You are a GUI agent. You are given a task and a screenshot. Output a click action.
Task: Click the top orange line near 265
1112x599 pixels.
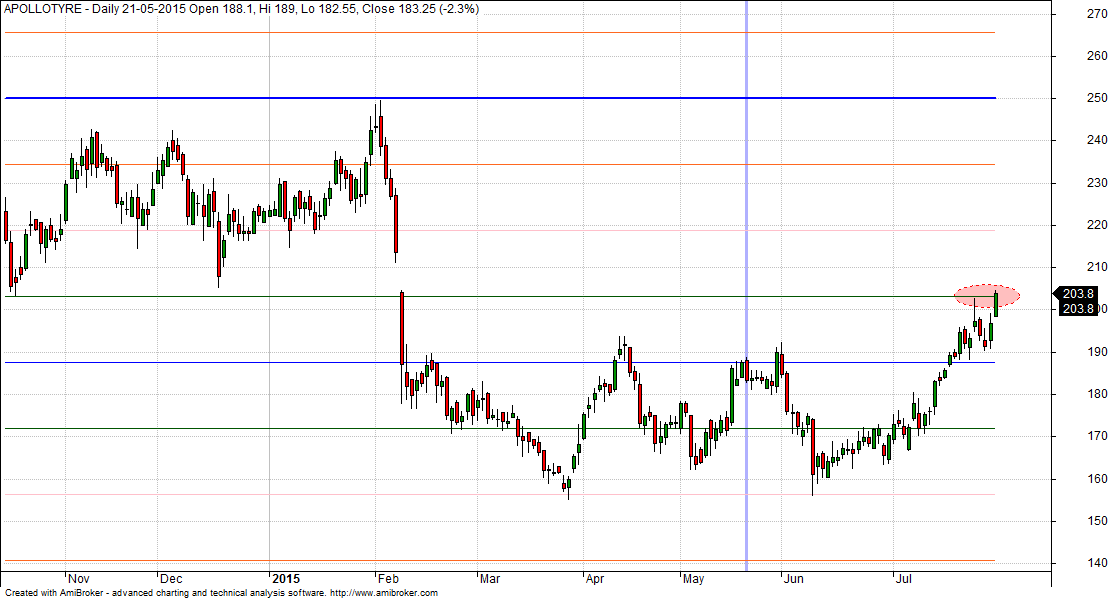[x=500, y=33]
